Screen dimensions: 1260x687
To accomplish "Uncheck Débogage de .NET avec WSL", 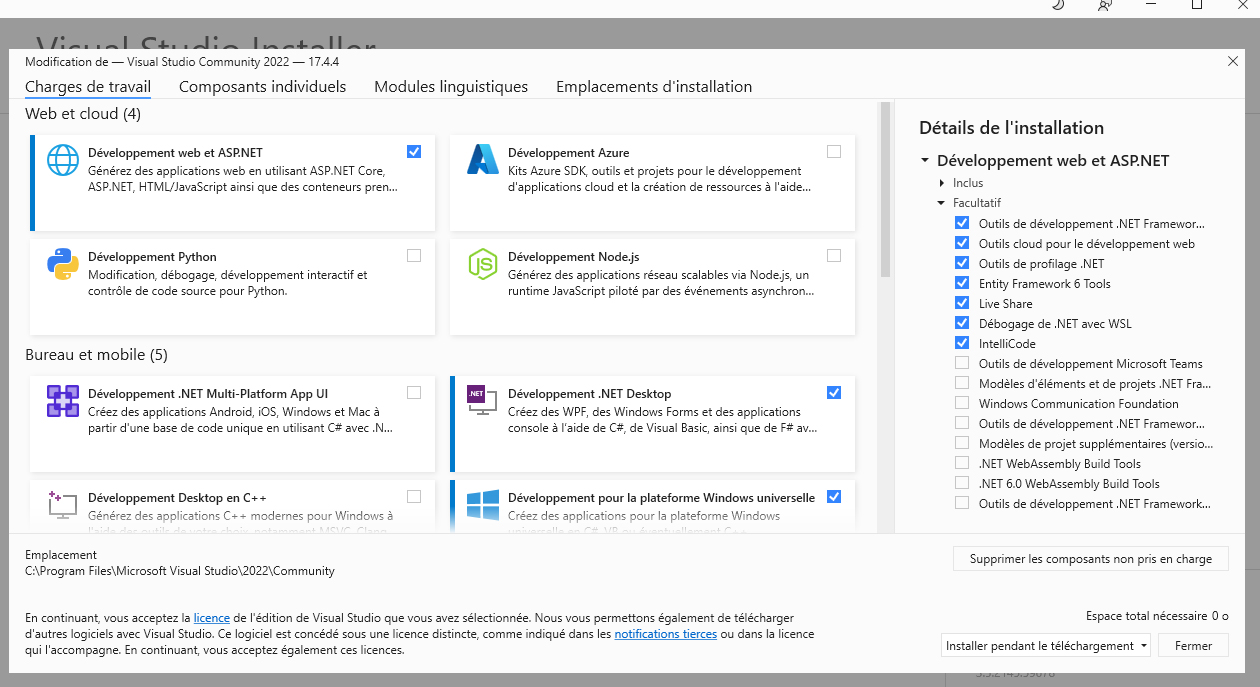I will [962, 323].
